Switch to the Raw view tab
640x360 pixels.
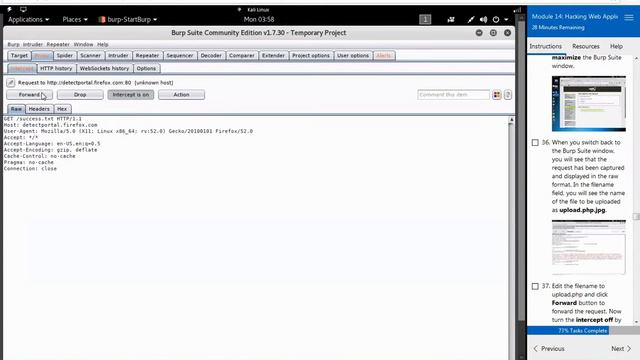16,109
